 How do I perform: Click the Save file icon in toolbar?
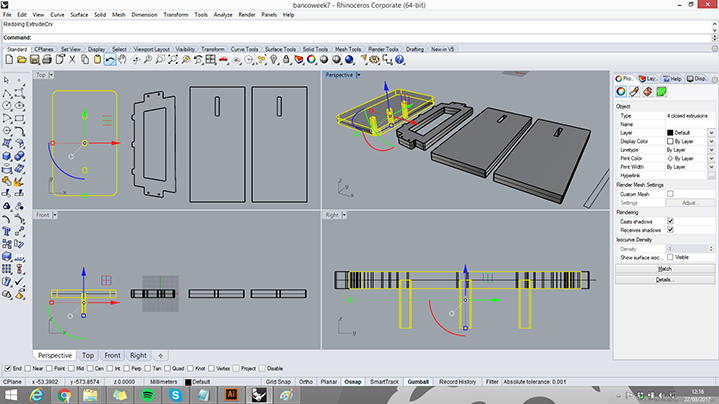pos(34,60)
